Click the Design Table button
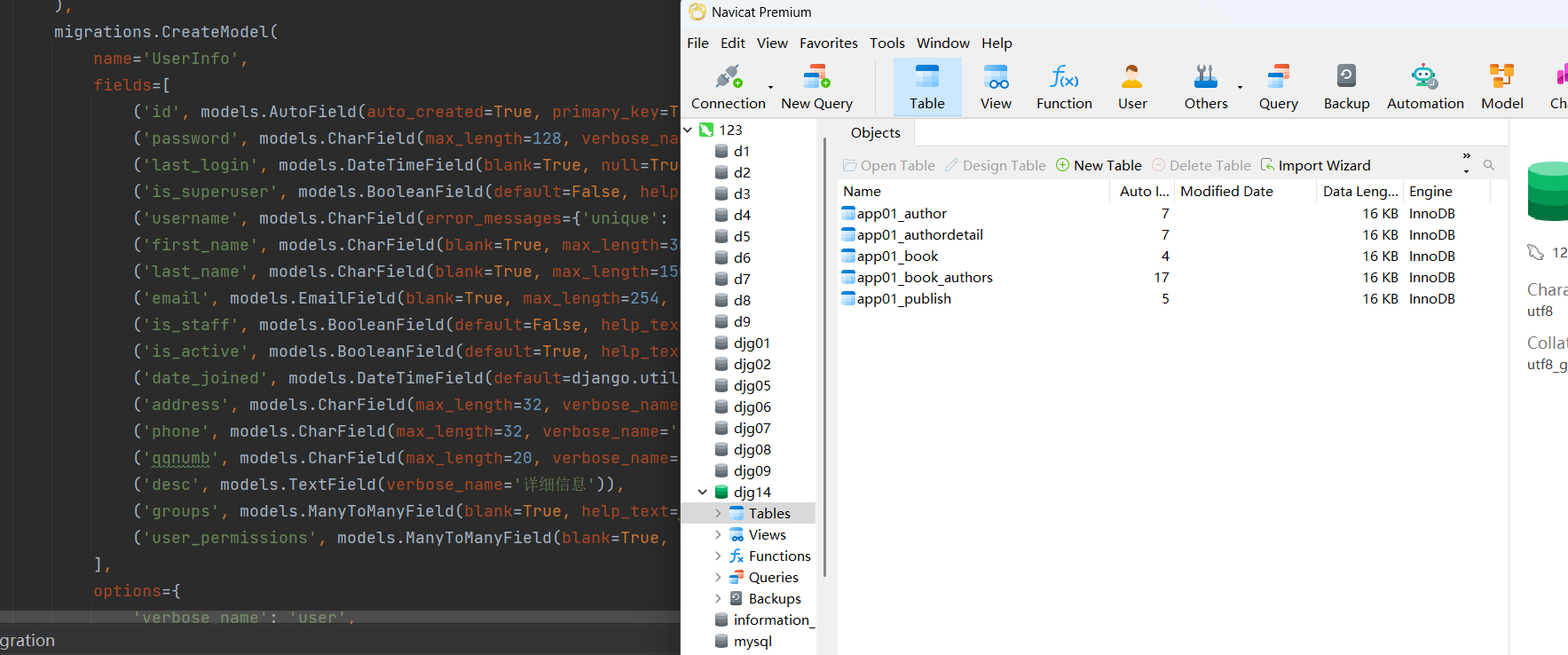This screenshot has width=1568, height=655. 995,165
